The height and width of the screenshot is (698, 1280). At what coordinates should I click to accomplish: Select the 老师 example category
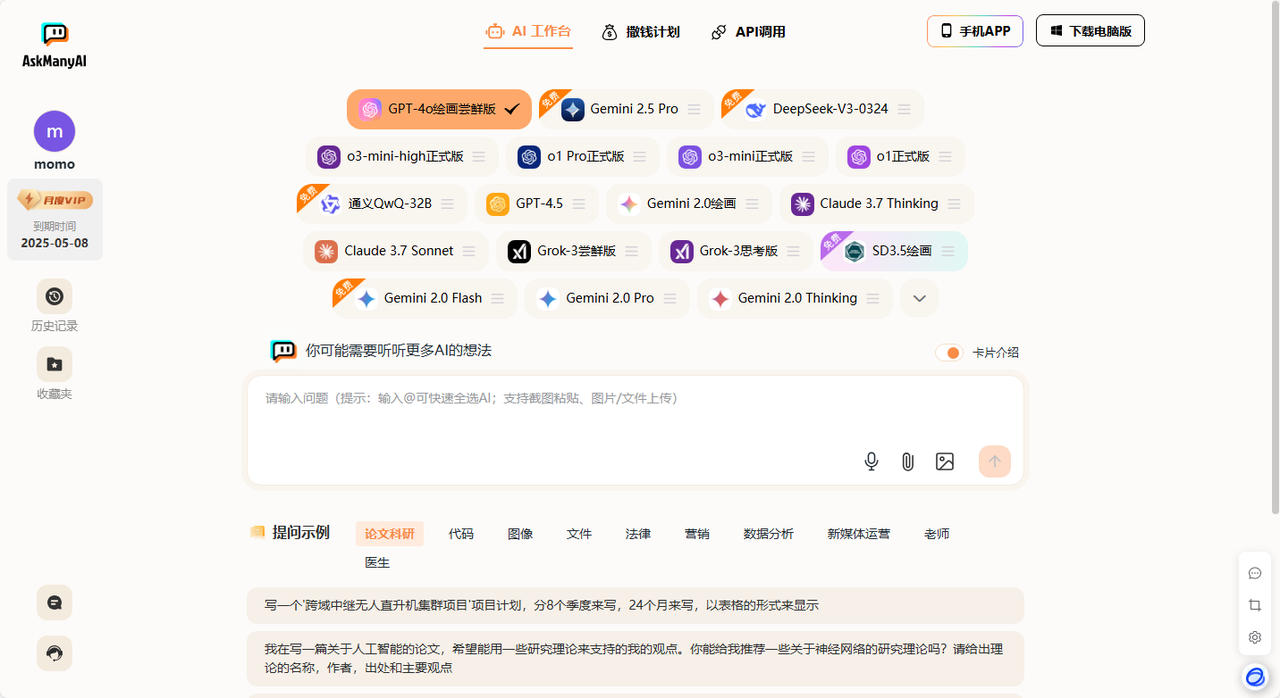point(937,534)
